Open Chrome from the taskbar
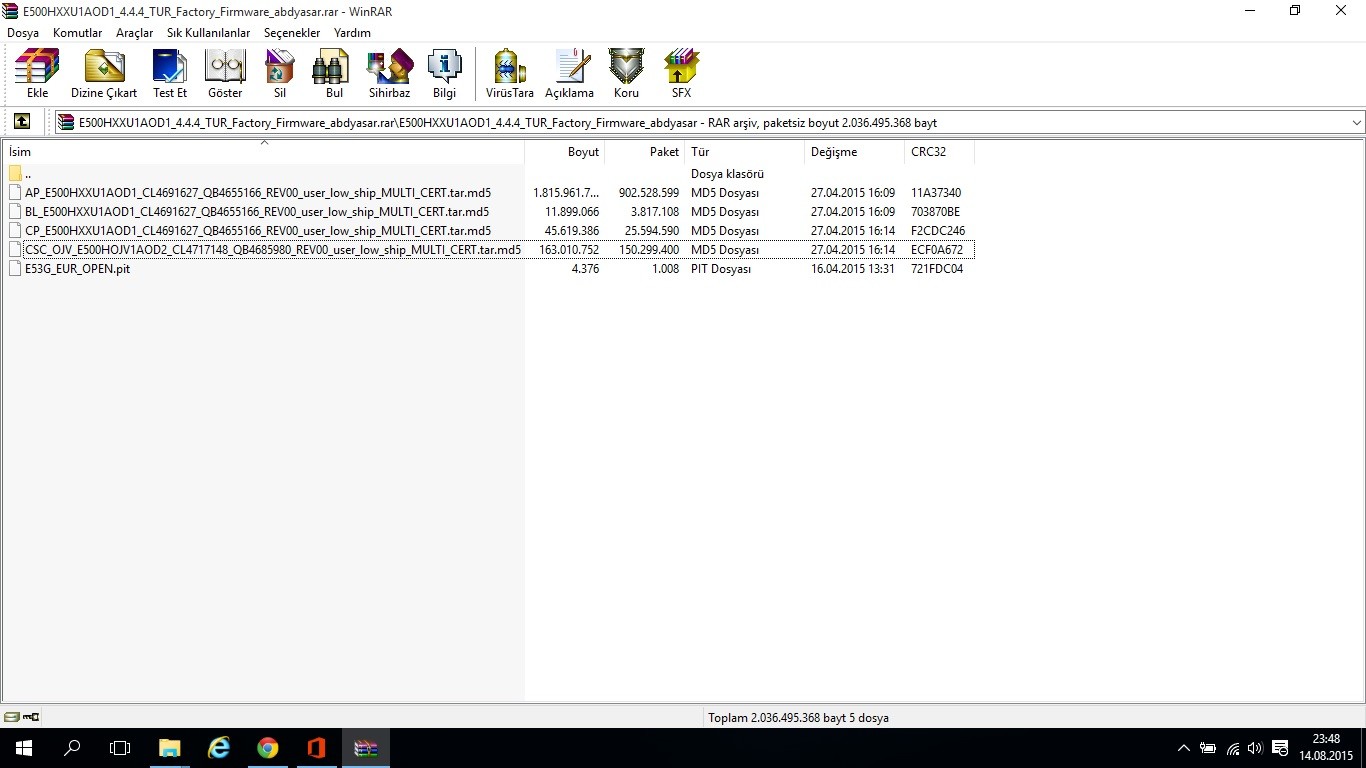The height and width of the screenshot is (768, 1366). [x=267, y=748]
